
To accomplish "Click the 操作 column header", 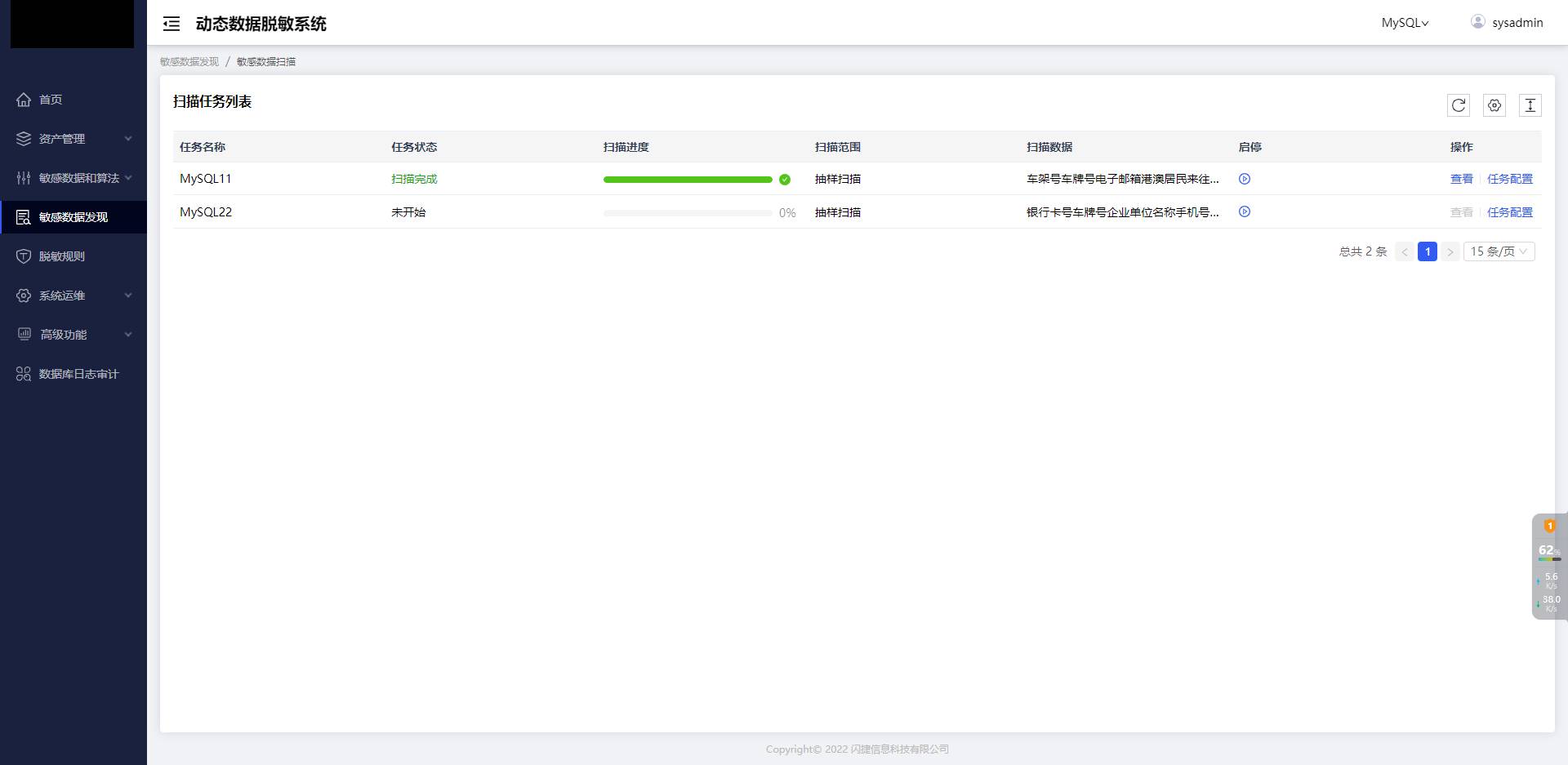I will click(x=1462, y=147).
